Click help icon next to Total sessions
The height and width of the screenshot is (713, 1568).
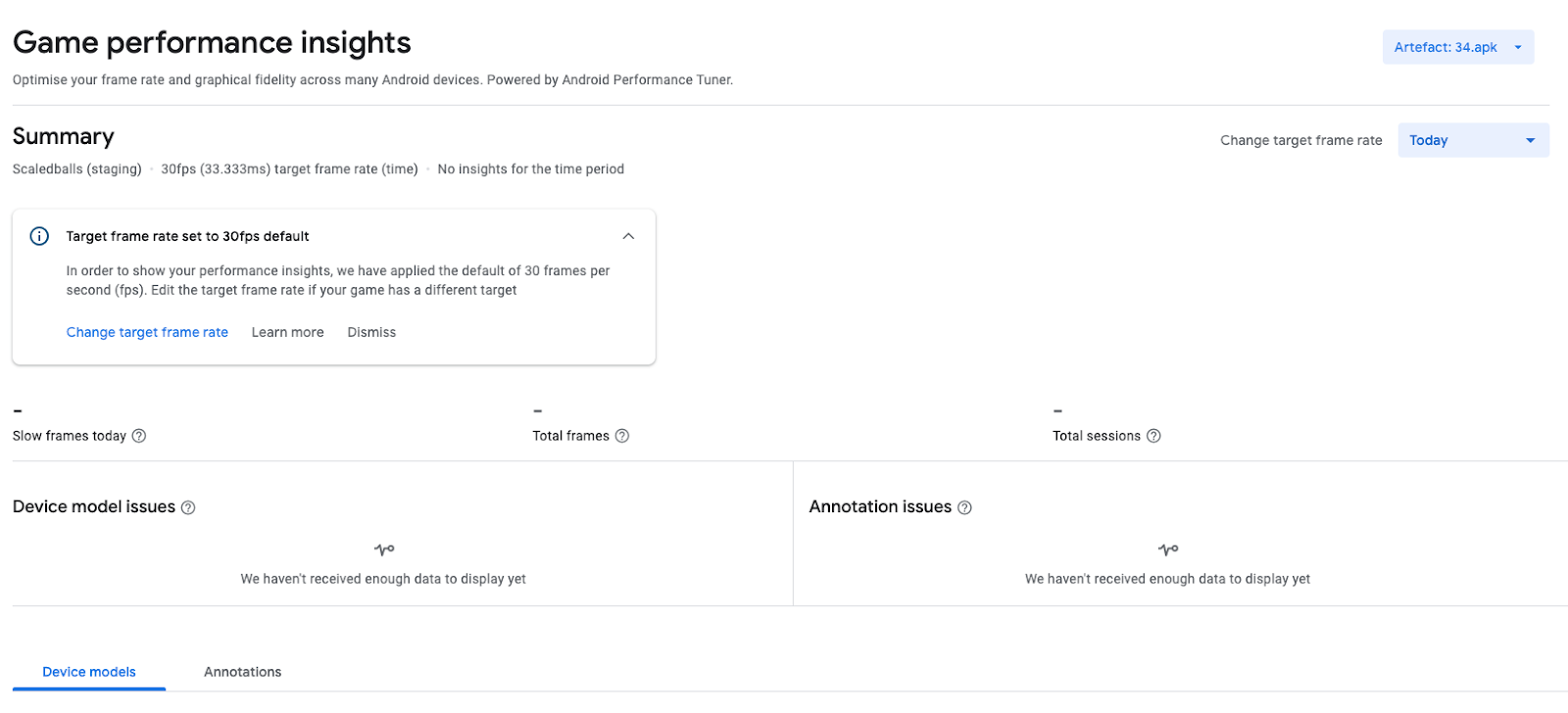tap(1153, 436)
